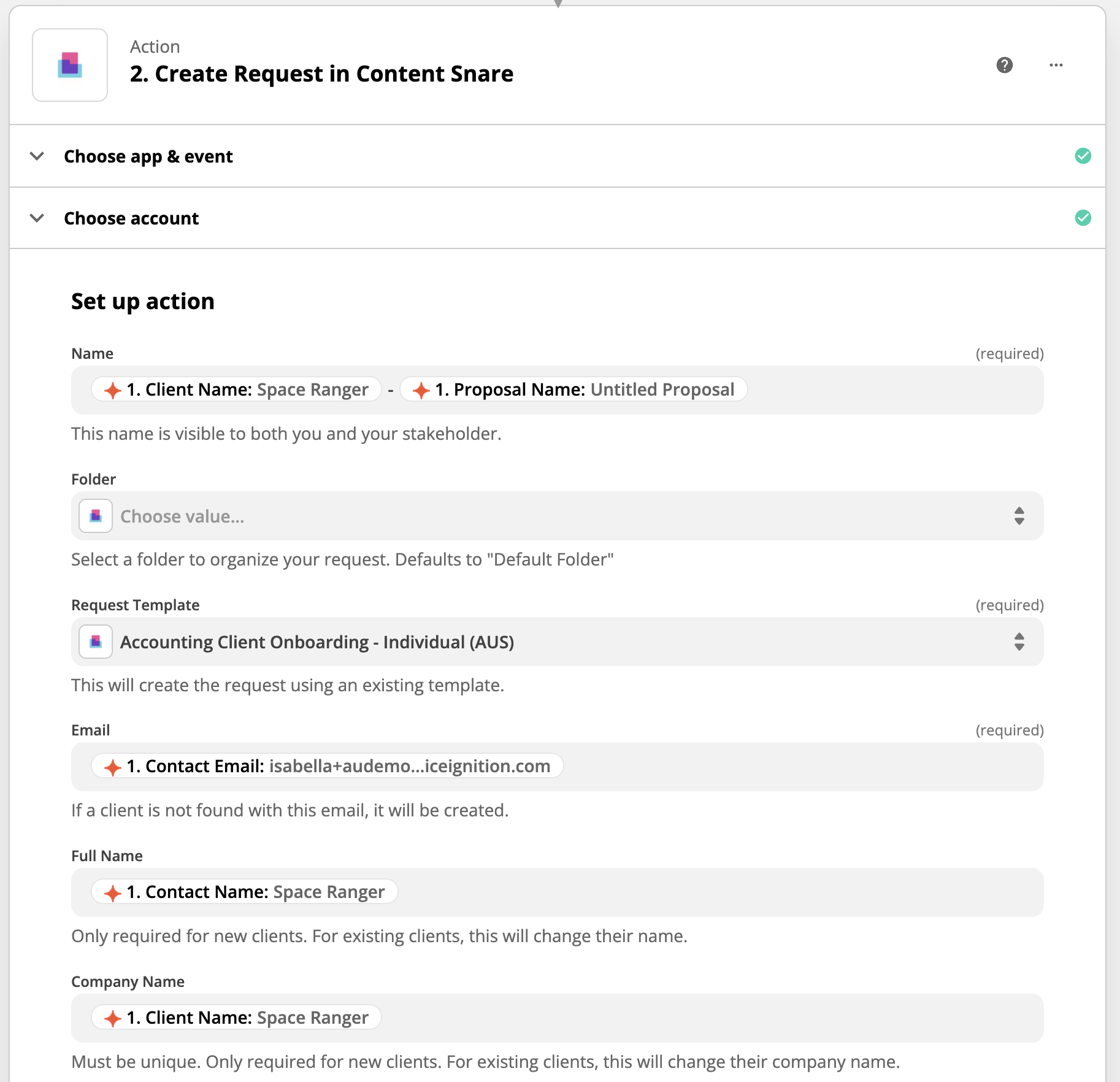Viewport: 1120px width, 1082px height.
Task: Click the Contact Email pill in Email field
Action: [x=327, y=766]
